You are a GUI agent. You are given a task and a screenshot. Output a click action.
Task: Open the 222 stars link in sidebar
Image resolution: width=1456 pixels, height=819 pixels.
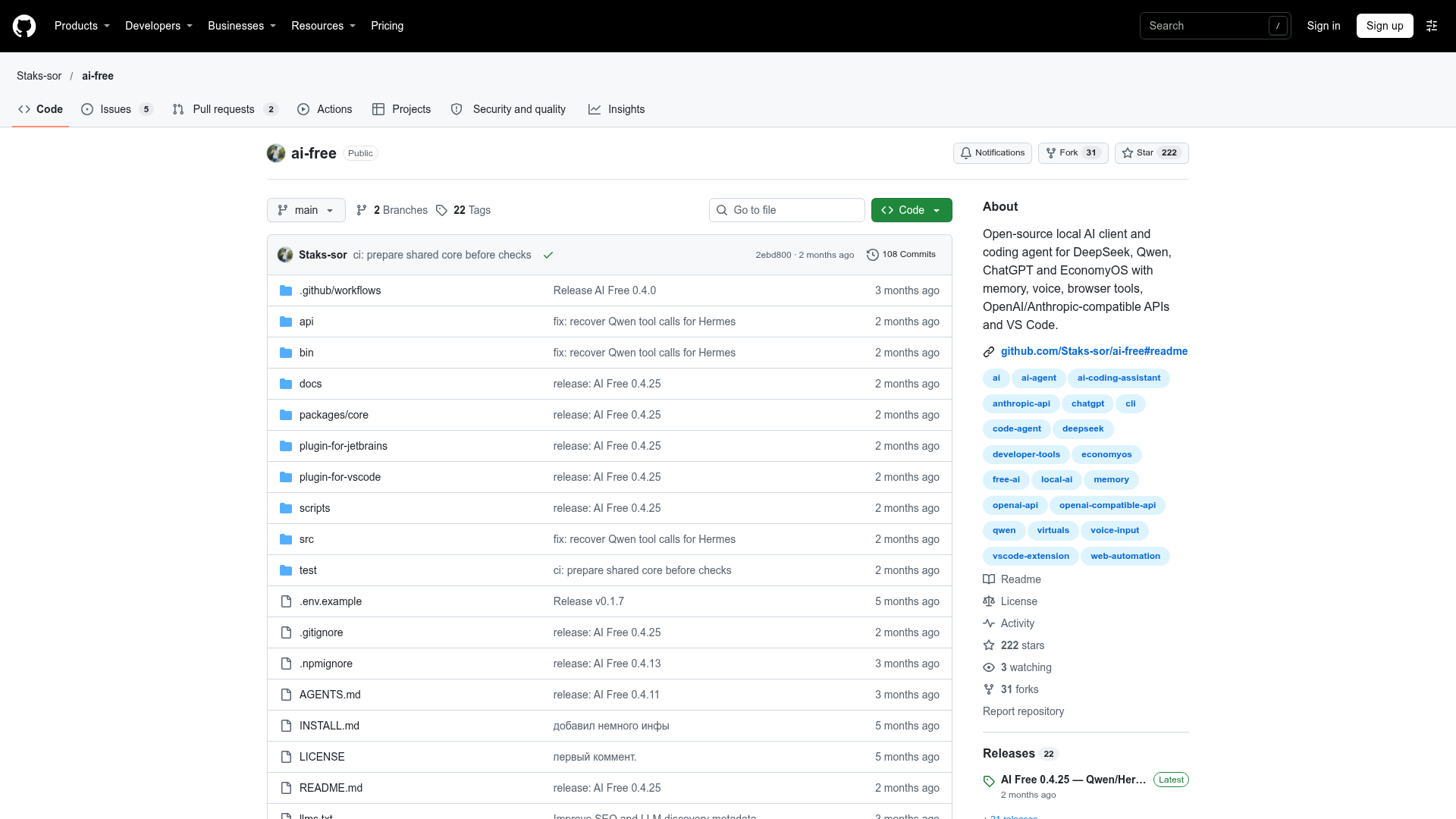point(1014,645)
